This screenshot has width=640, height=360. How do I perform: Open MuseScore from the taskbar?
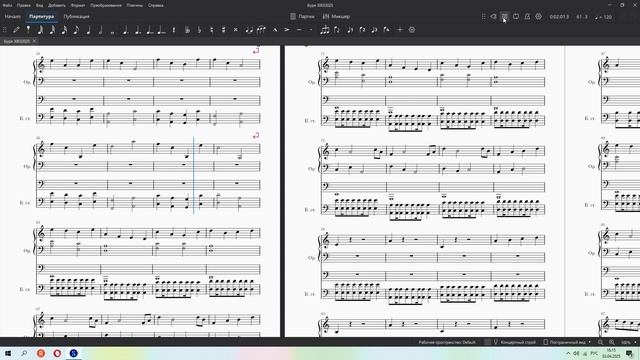point(73,353)
